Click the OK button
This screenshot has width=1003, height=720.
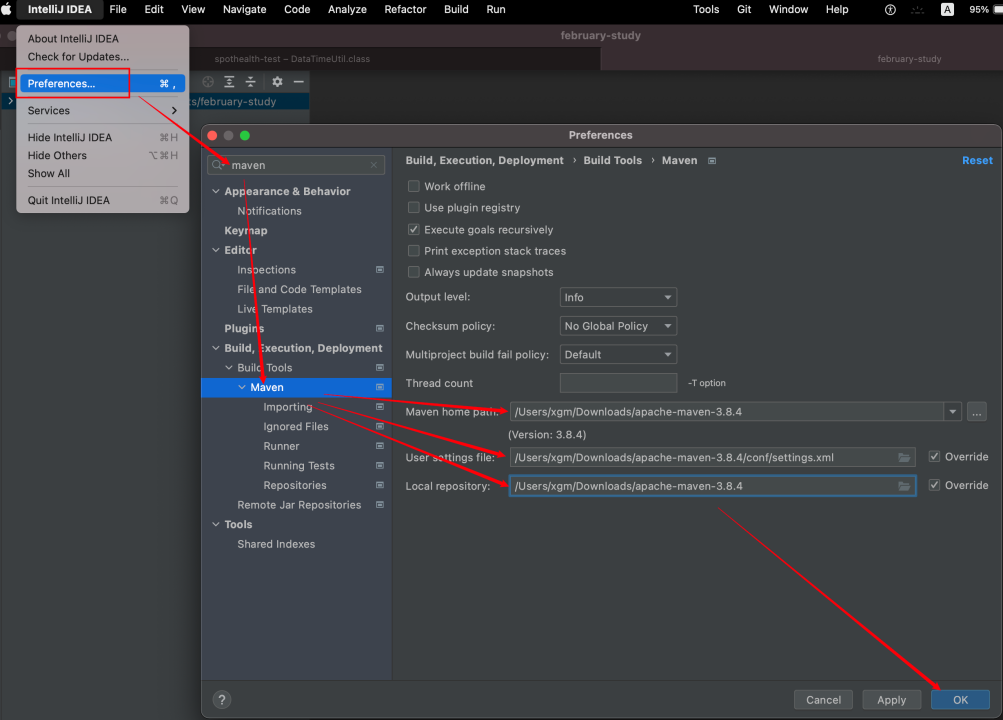(x=960, y=700)
